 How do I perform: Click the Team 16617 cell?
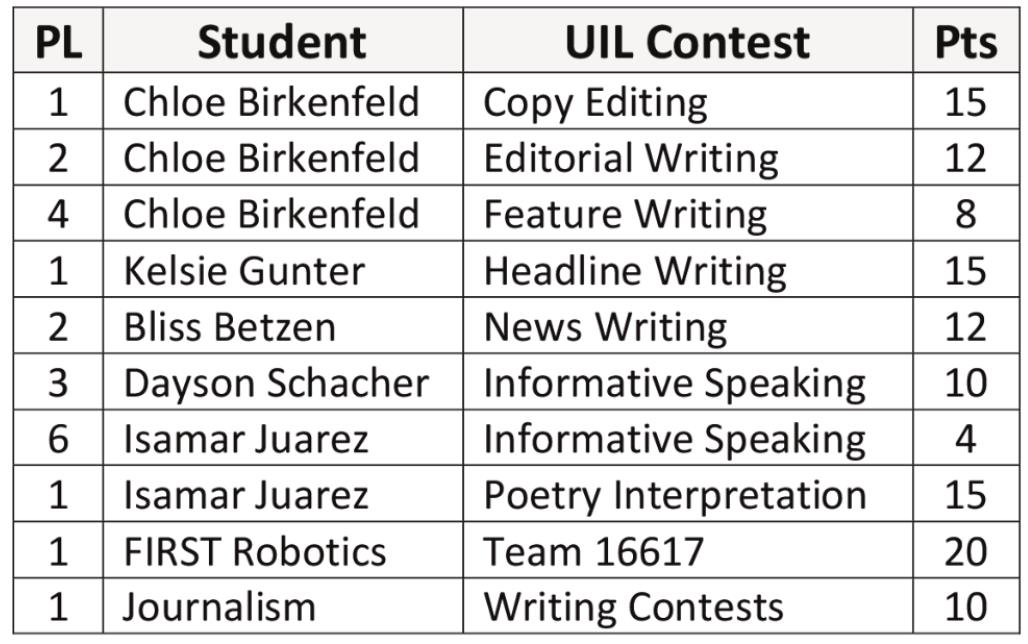pos(688,551)
